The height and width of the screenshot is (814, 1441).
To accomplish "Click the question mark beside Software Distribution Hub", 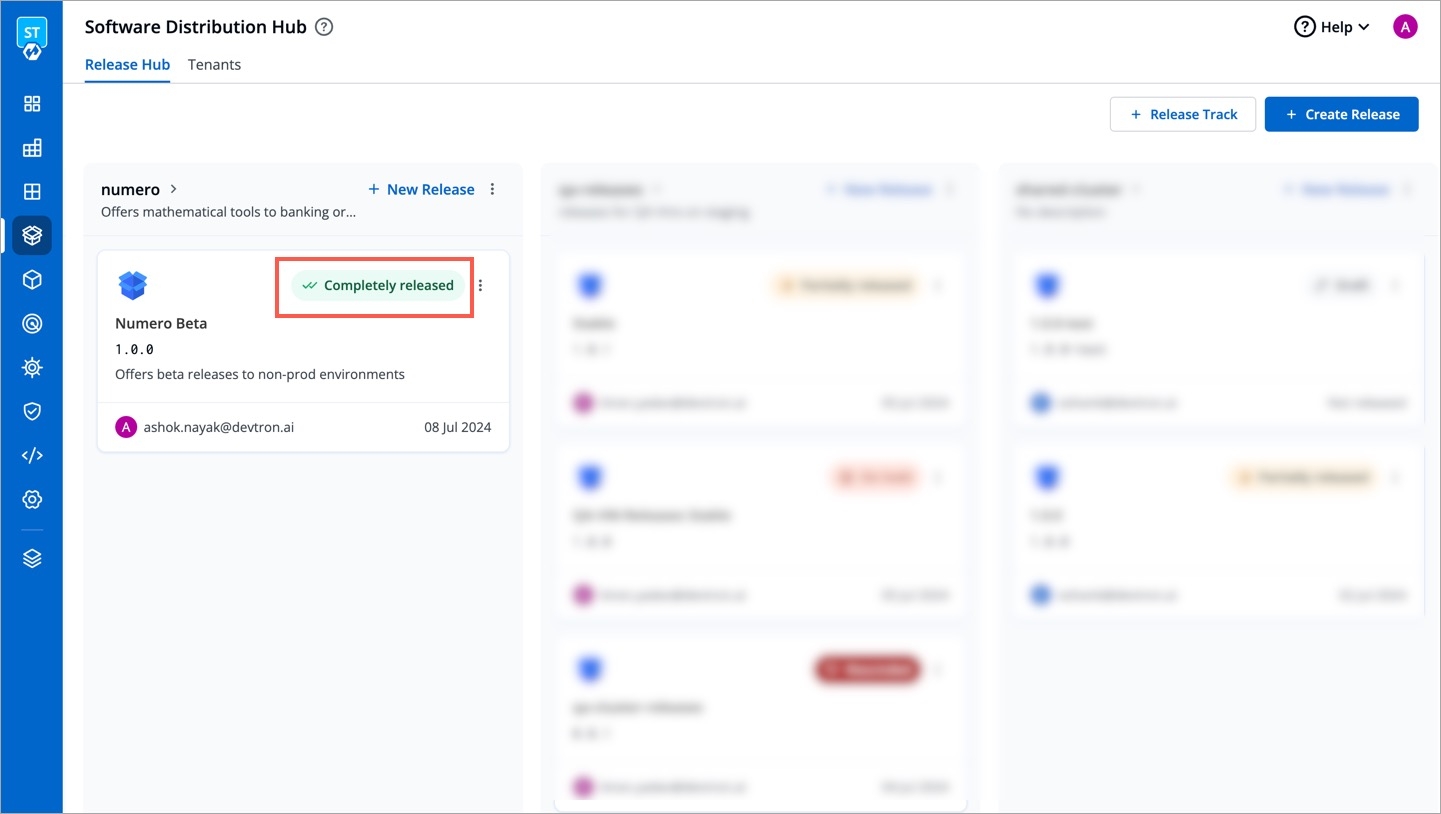I will pos(324,27).
